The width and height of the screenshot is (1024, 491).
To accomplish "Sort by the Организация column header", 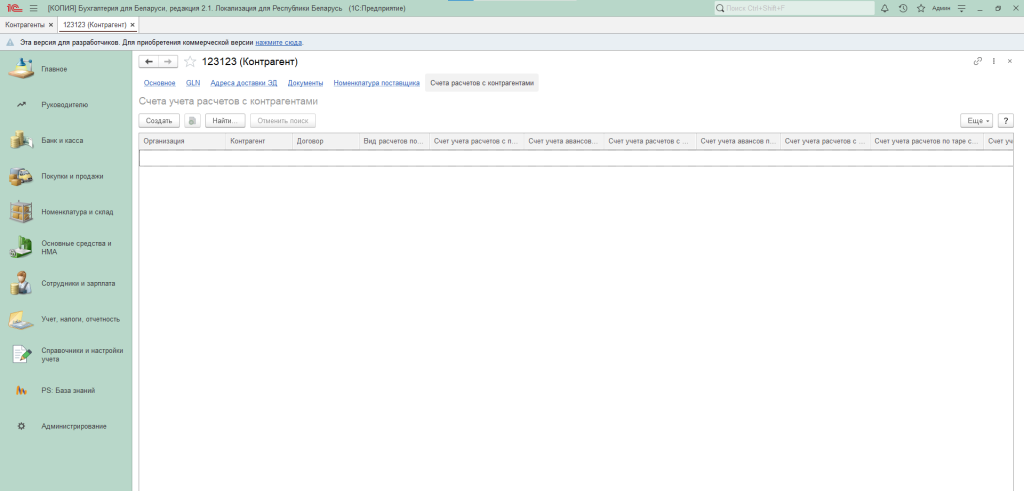I will pyautogui.click(x=180, y=142).
